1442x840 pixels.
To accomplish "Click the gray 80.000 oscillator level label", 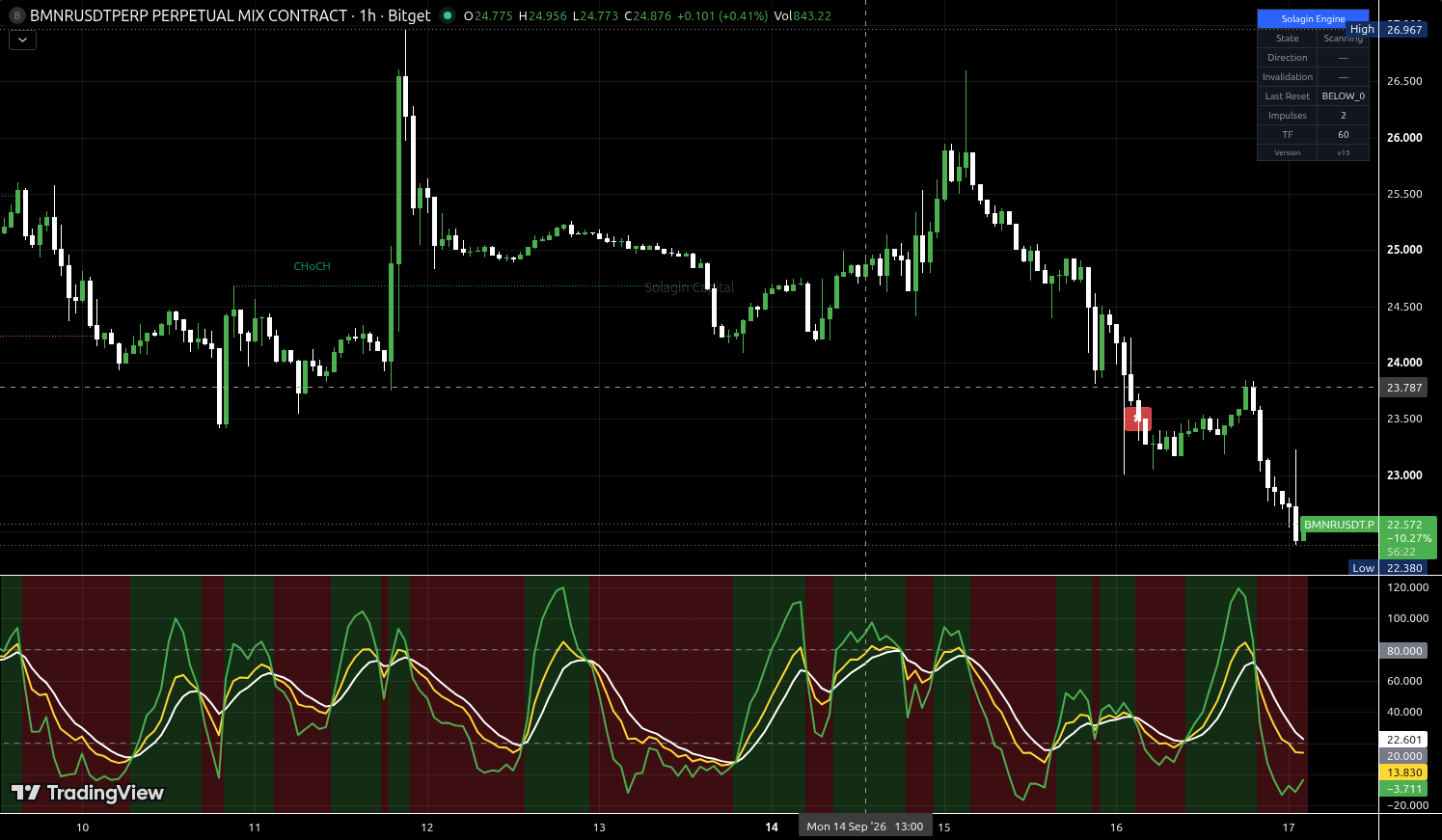I will 1403,651.
